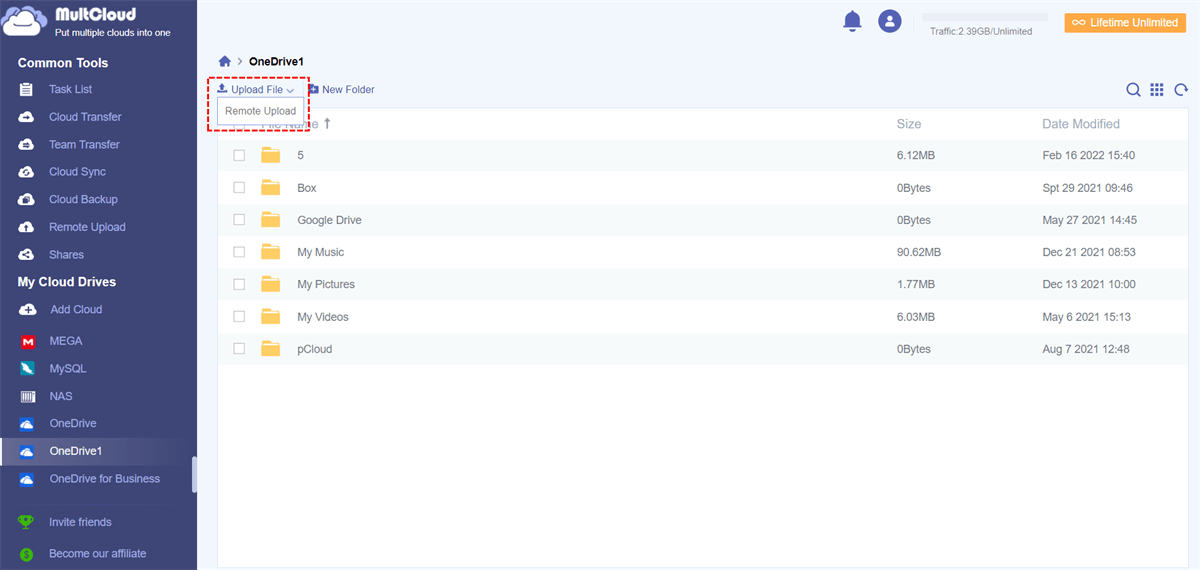Click the Date Modified column header
1200x570 pixels.
coord(1081,124)
